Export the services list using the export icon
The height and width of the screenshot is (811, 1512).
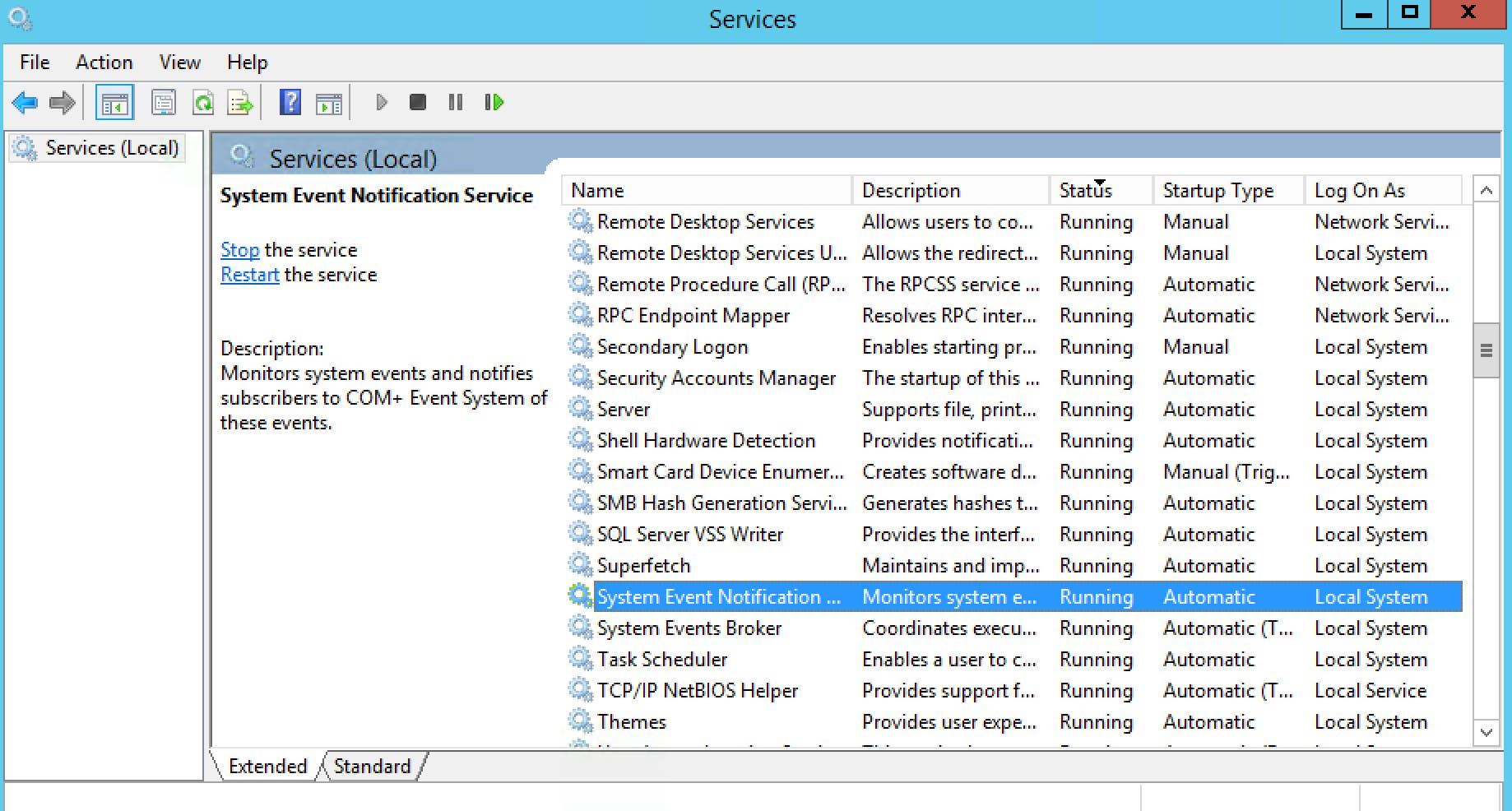coord(239,102)
